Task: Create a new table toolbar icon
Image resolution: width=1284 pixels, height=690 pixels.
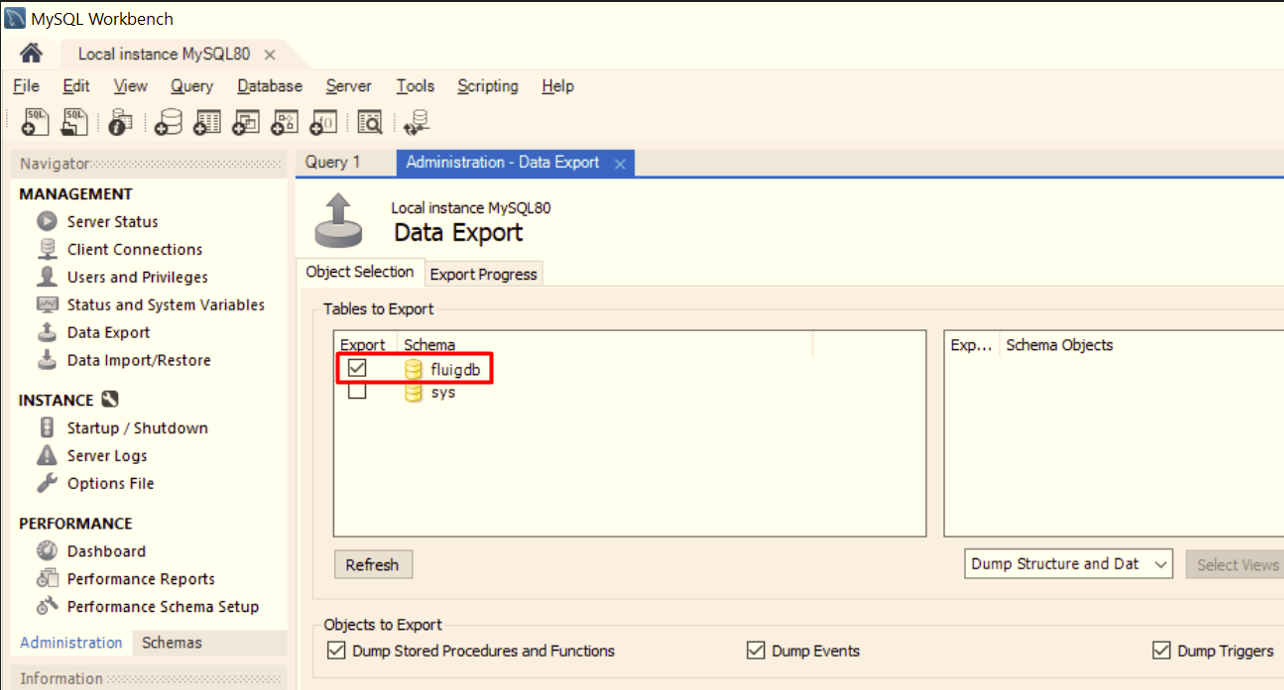Action: point(206,122)
